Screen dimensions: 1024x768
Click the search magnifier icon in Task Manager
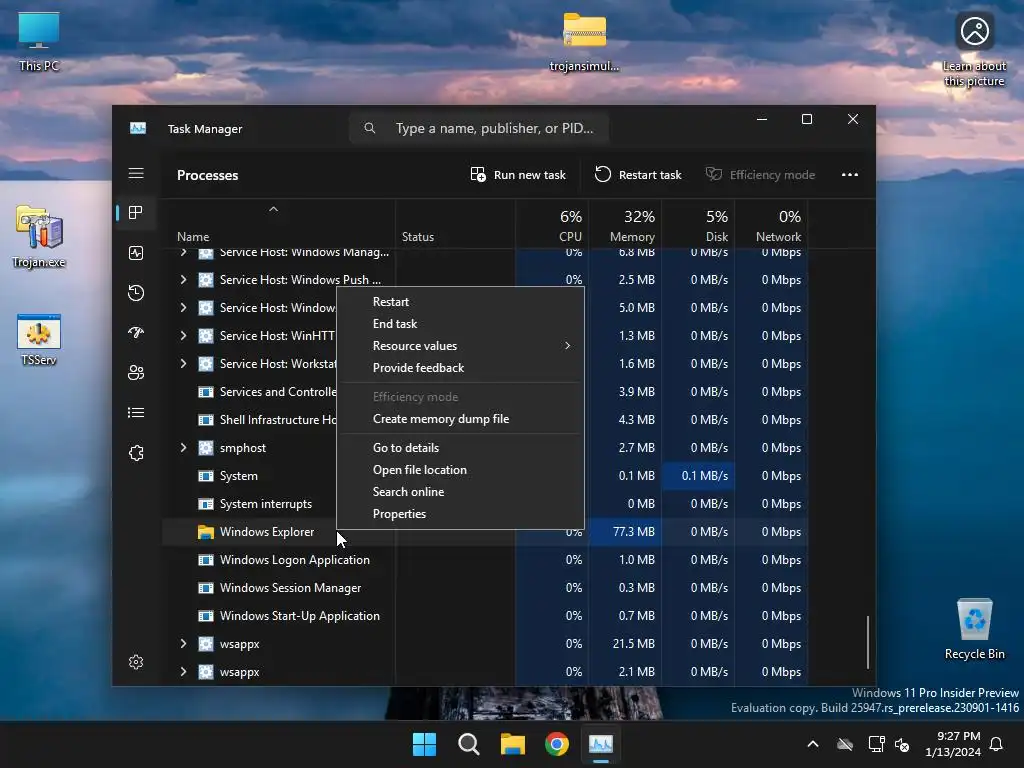click(370, 128)
